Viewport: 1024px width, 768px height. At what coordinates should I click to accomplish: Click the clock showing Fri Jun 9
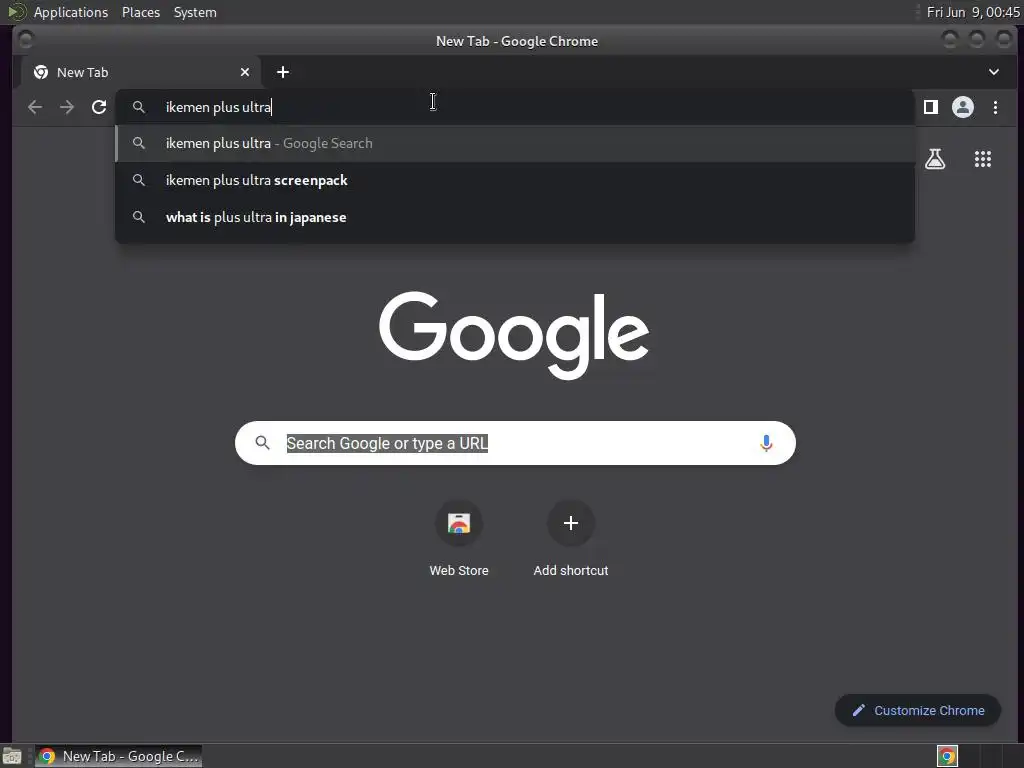[972, 12]
